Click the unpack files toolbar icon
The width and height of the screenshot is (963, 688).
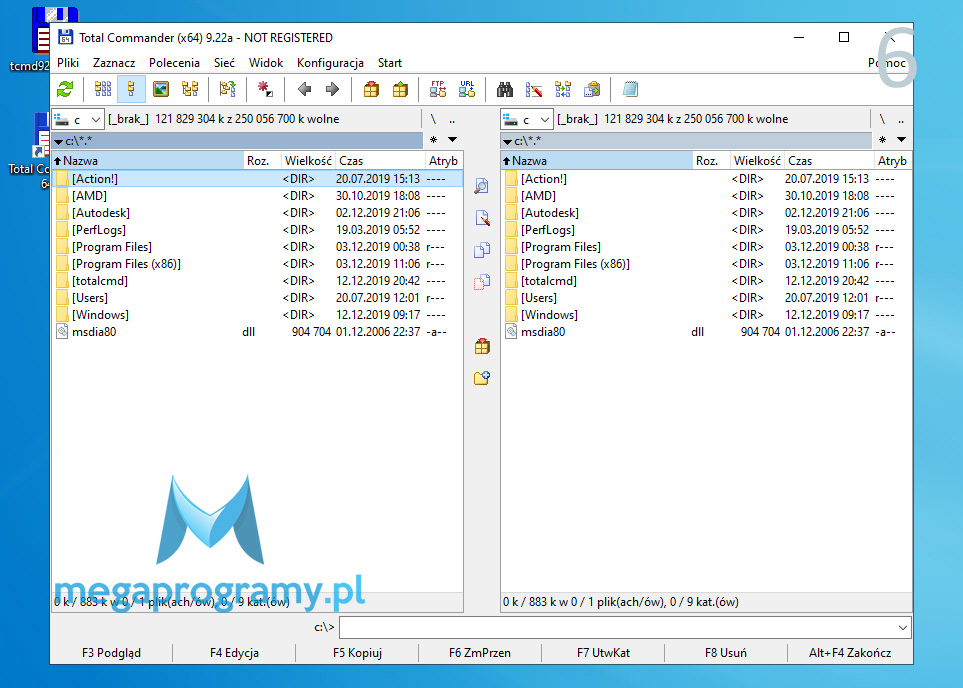pos(400,90)
